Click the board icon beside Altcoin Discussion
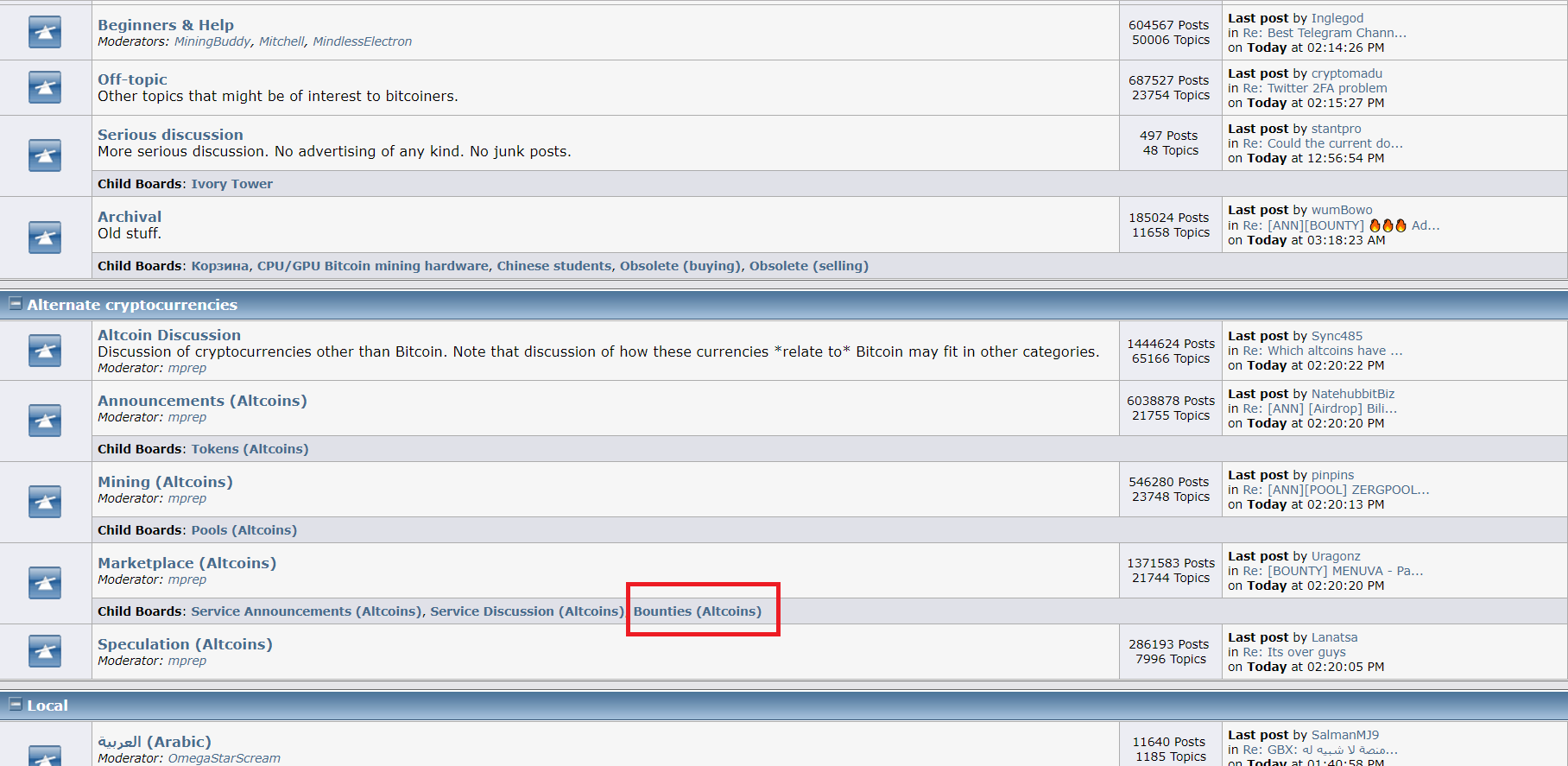Image resolution: width=1568 pixels, height=766 pixels. pyautogui.click(x=45, y=351)
